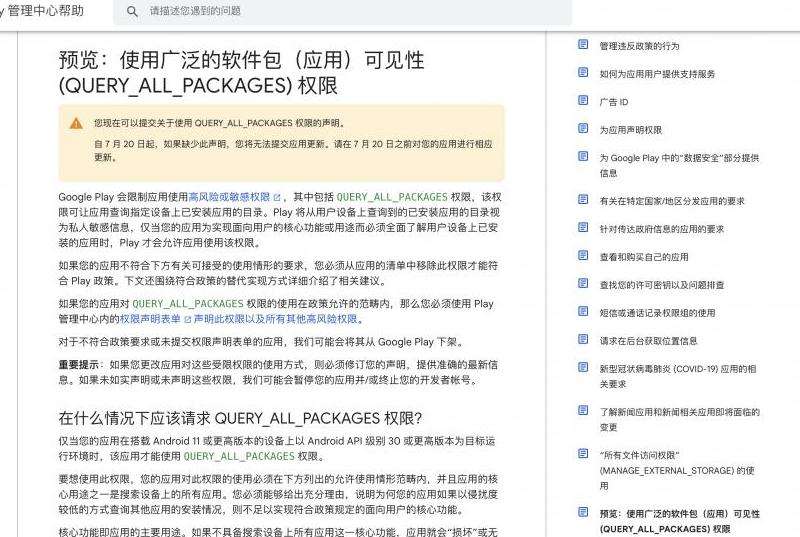The image size is (800, 537).
Task: Open the 为应用声明权限 article
Action: click(x=631, y=130)
